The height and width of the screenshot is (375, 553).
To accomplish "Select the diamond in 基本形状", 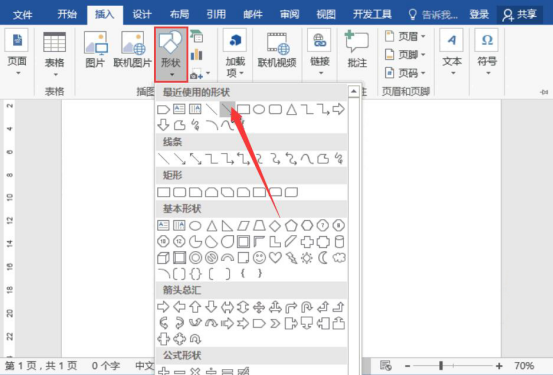I will pyautogui.click(x=275, y=225).
